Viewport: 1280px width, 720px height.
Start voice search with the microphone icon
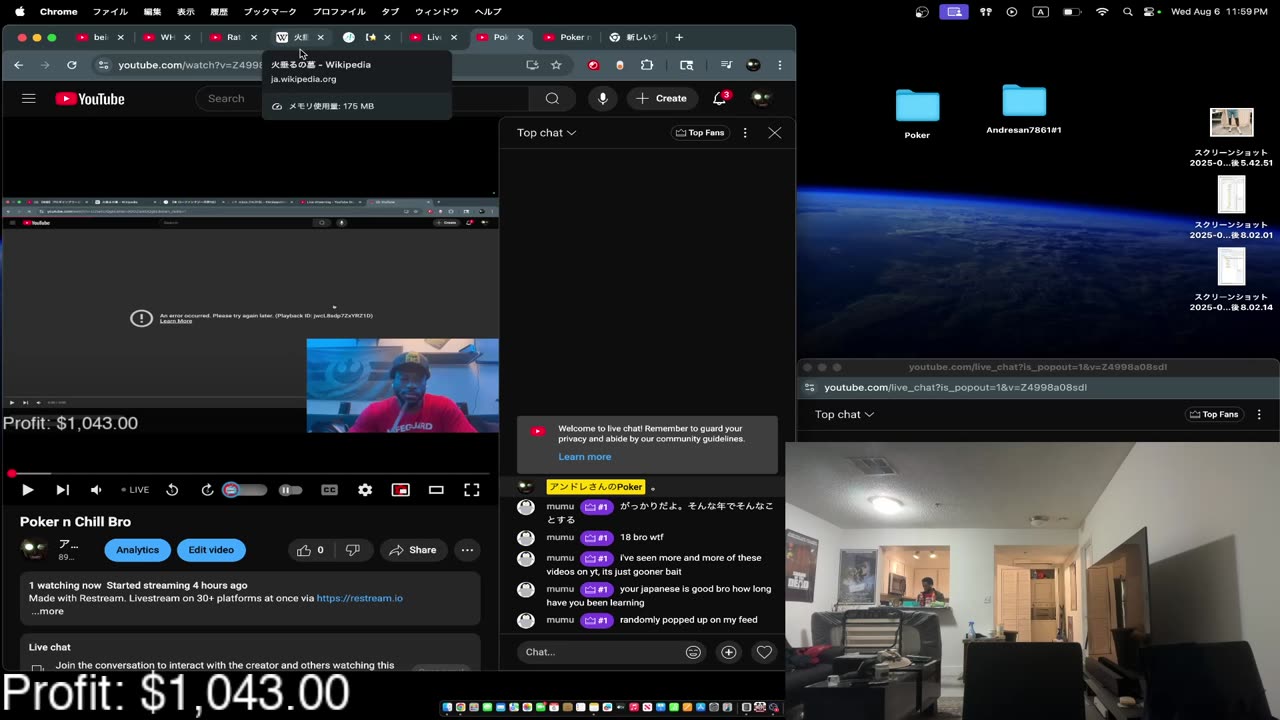tap(602, 98)
